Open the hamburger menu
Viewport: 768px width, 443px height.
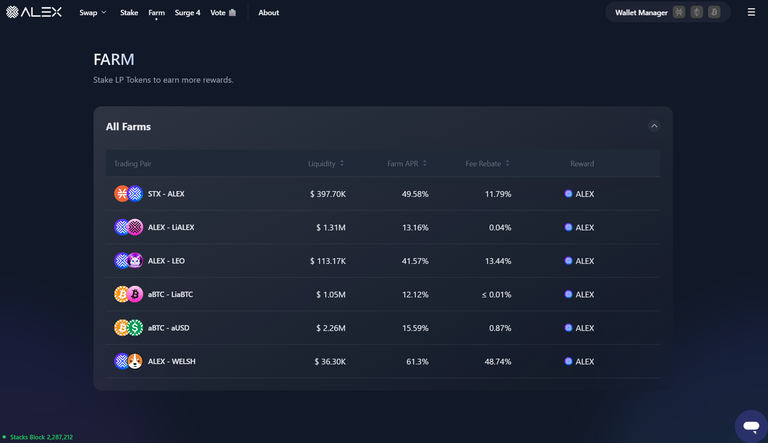point(751,12)
